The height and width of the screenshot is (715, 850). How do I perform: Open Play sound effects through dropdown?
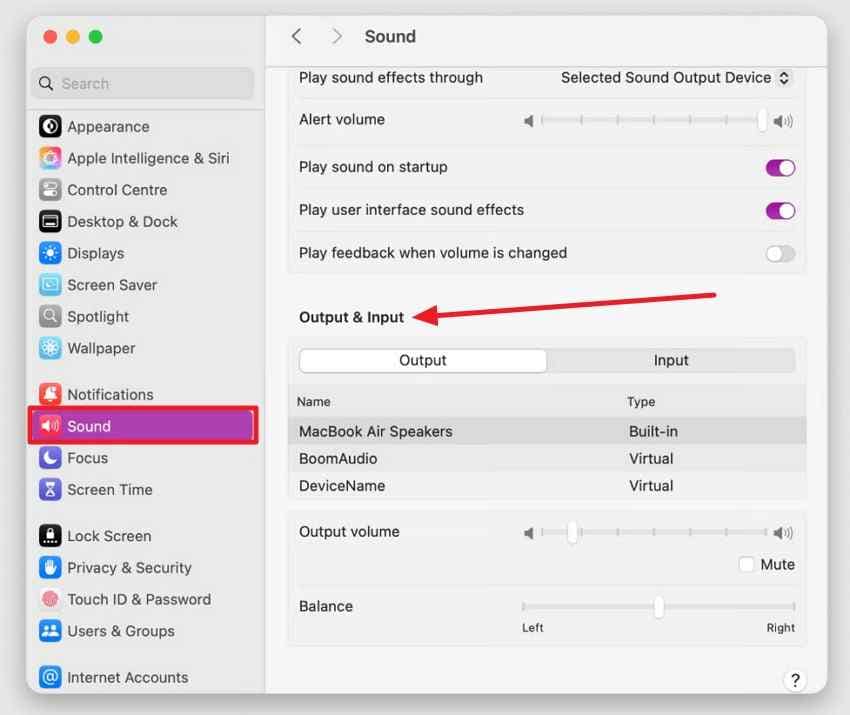tap(675, 78)
